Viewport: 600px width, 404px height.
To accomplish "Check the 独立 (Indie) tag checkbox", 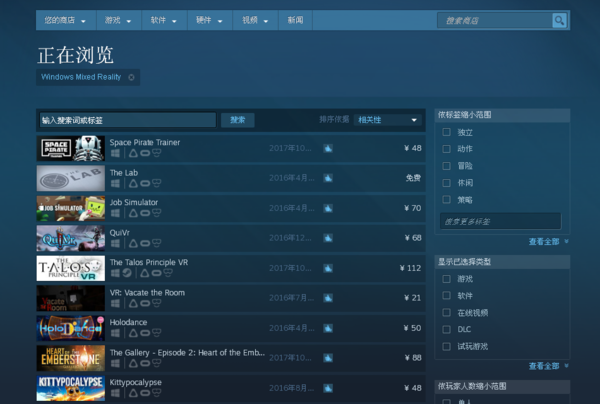I will tap(446, 132).
